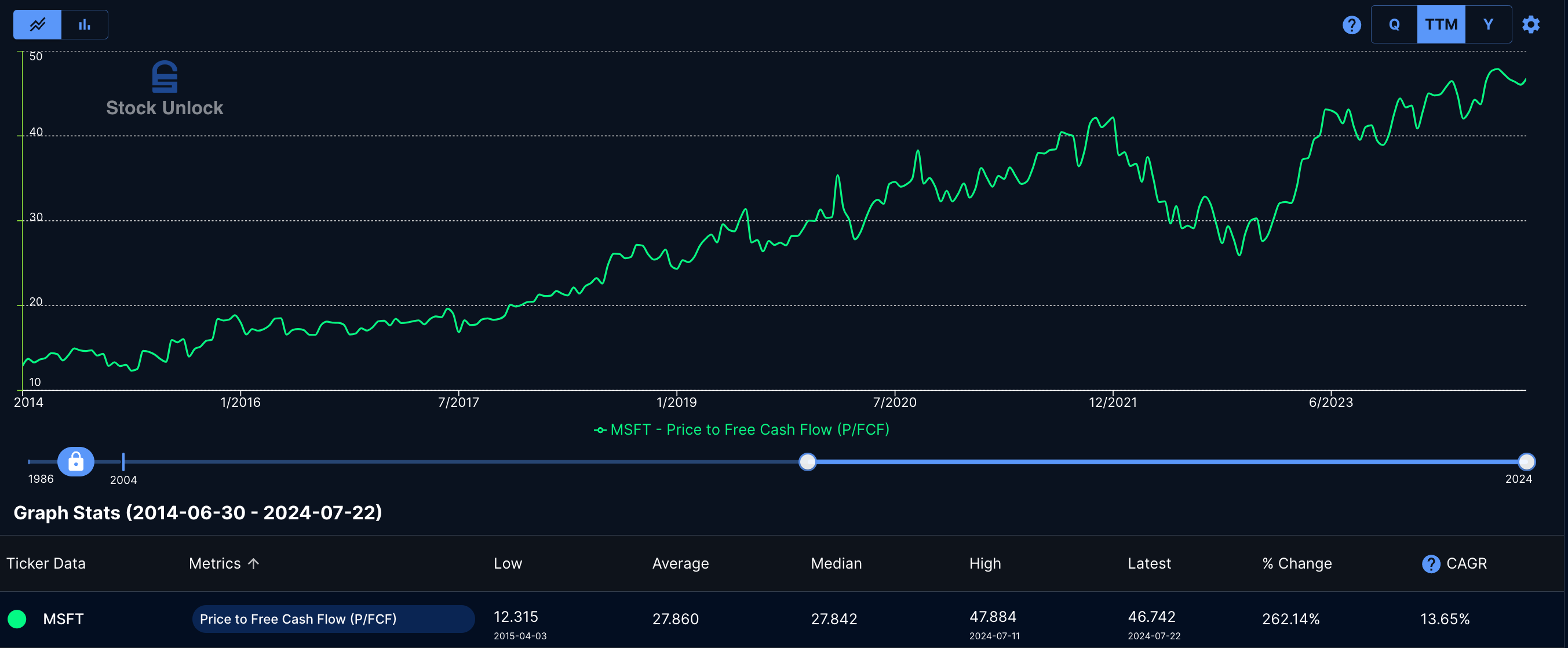Image resolution: width=1568 pixels, height=648 pixels.
Task: Select the median value 27.842
Action: click(834, 619)
